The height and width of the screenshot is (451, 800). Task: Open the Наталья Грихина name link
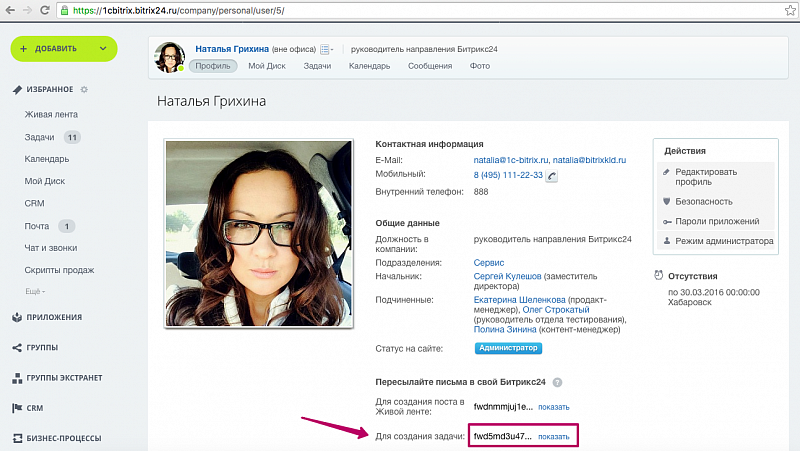(x=232, y=49)
